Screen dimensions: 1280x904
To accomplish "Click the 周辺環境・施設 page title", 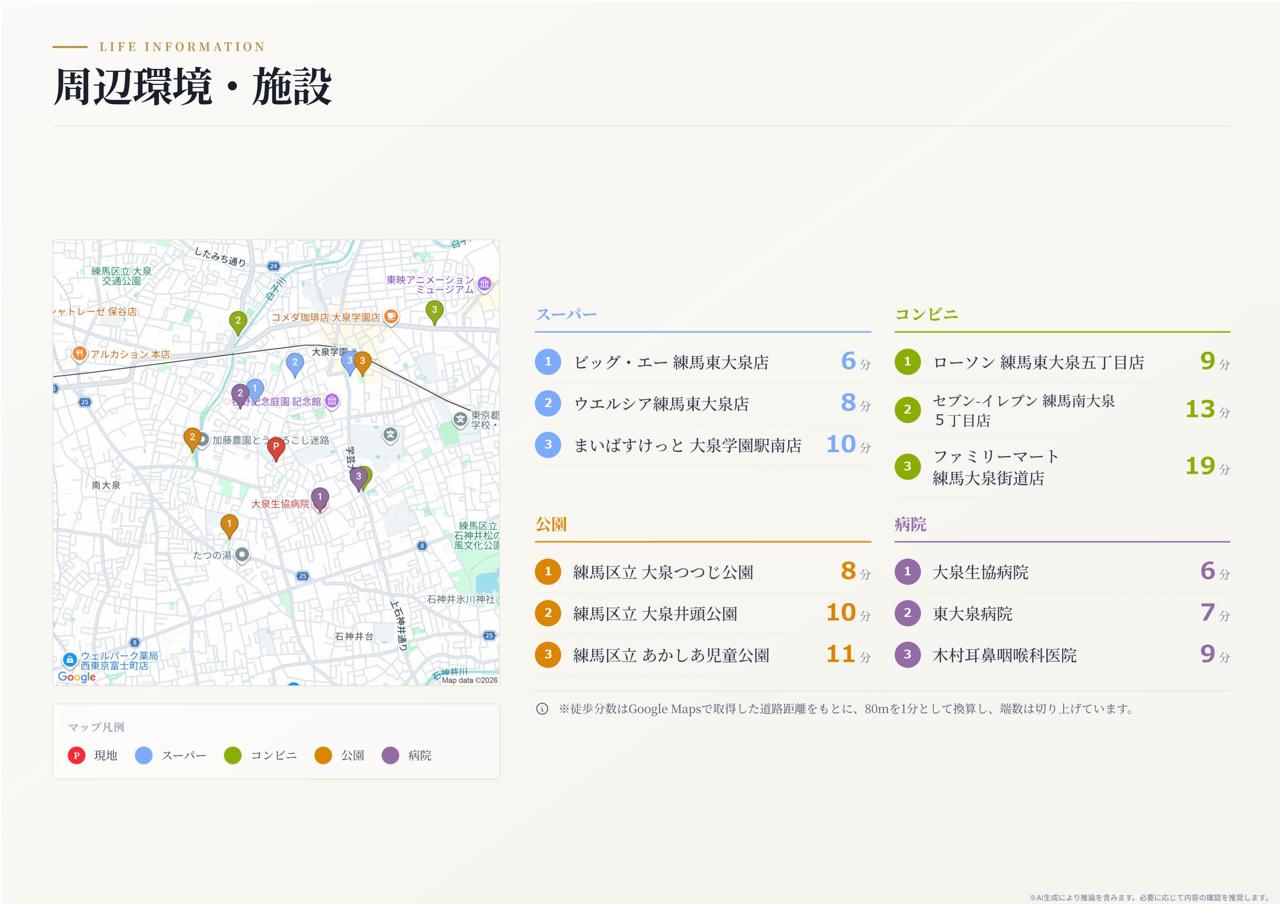I will [192, 87].
